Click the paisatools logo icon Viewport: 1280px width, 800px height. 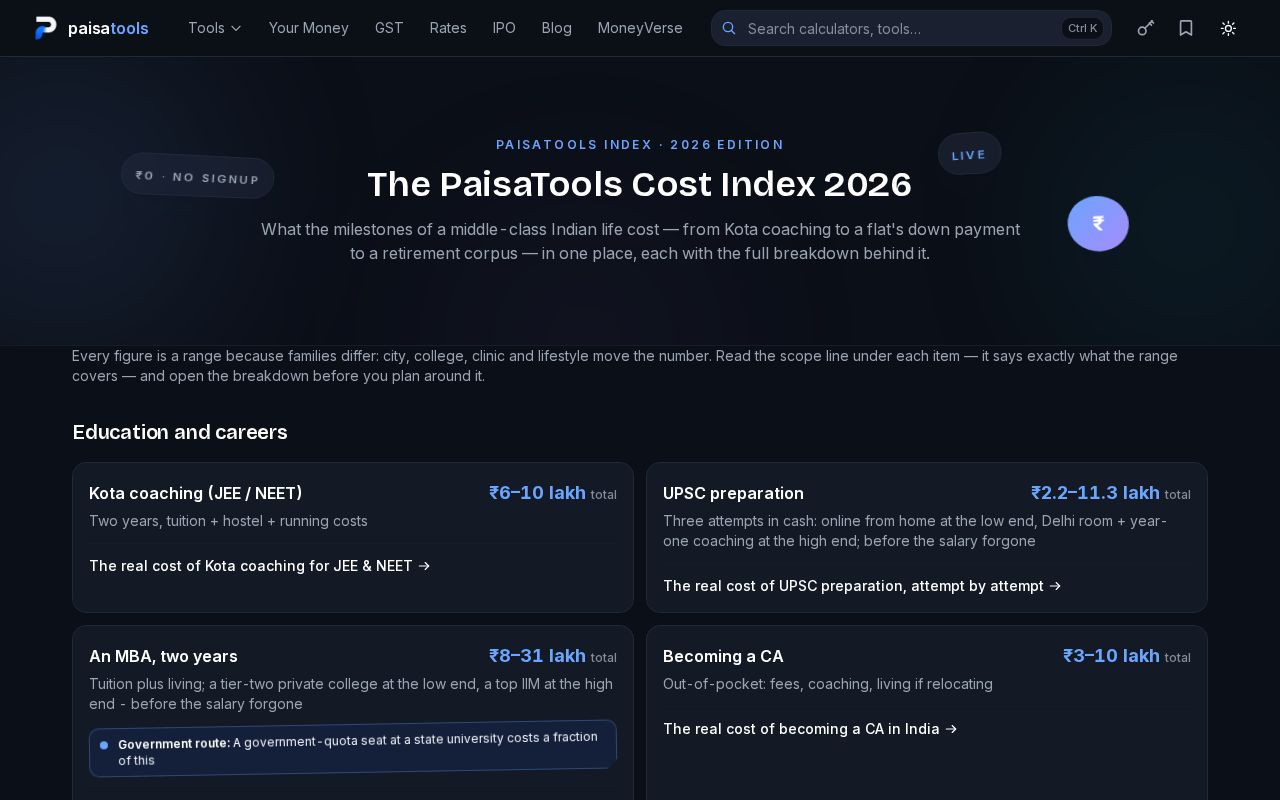click(46, 28)
